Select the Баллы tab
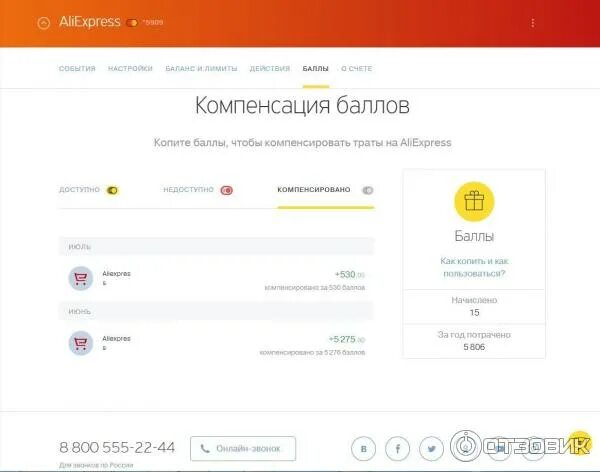The width and height of the screenshot is (600, 472). click(315, 69)
